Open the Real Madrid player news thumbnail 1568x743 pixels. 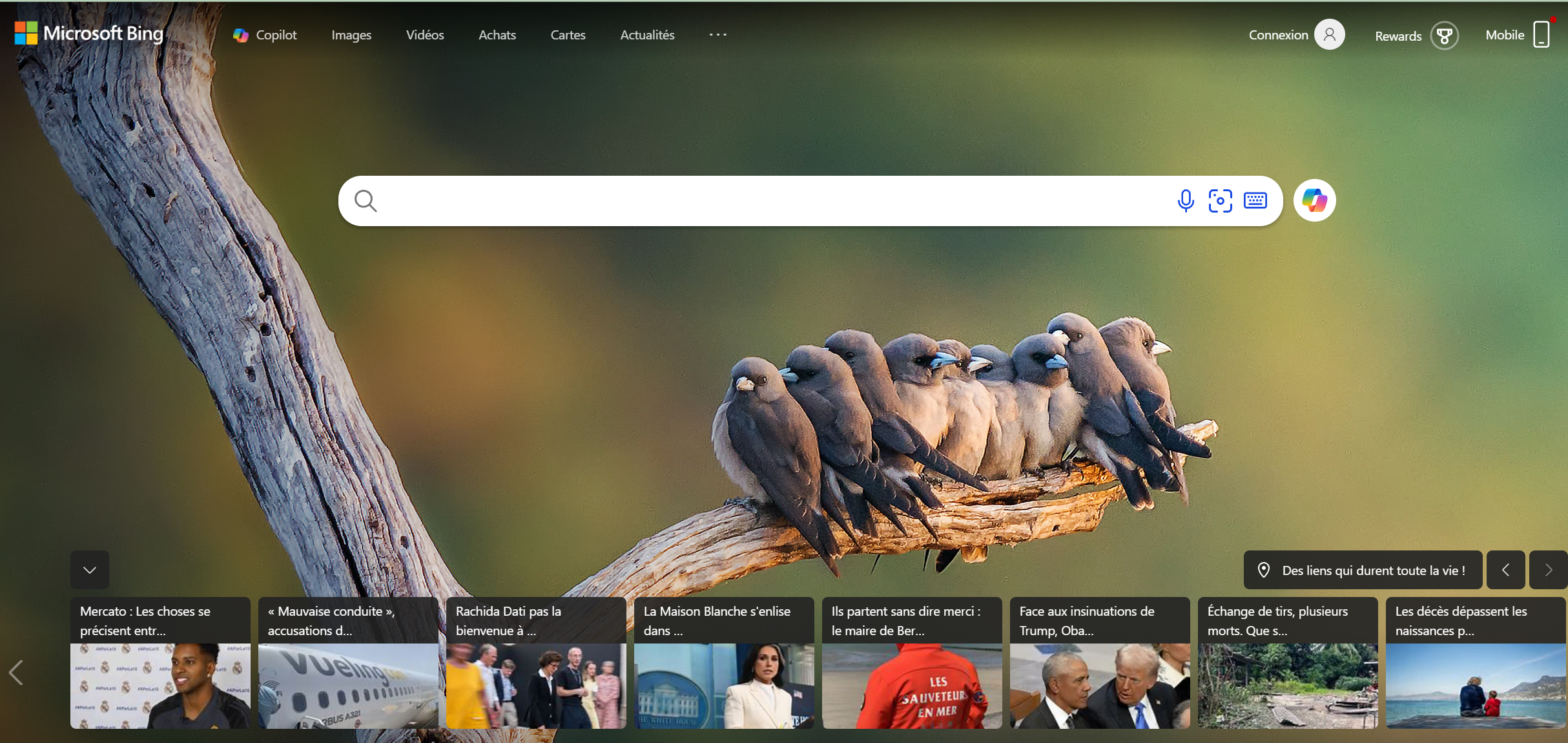(x=160, y=685)
